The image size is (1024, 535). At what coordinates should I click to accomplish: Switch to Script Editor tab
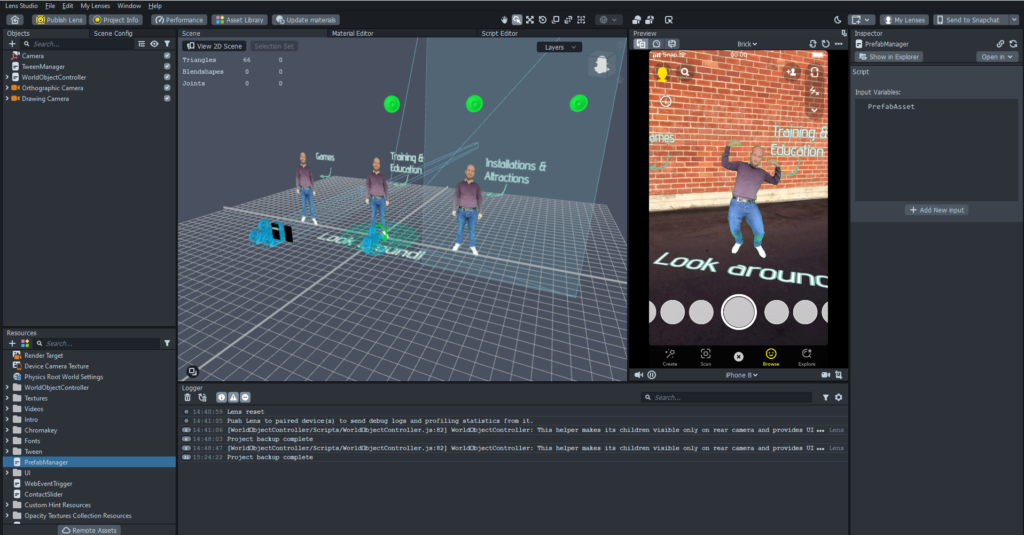coord(500,33)
